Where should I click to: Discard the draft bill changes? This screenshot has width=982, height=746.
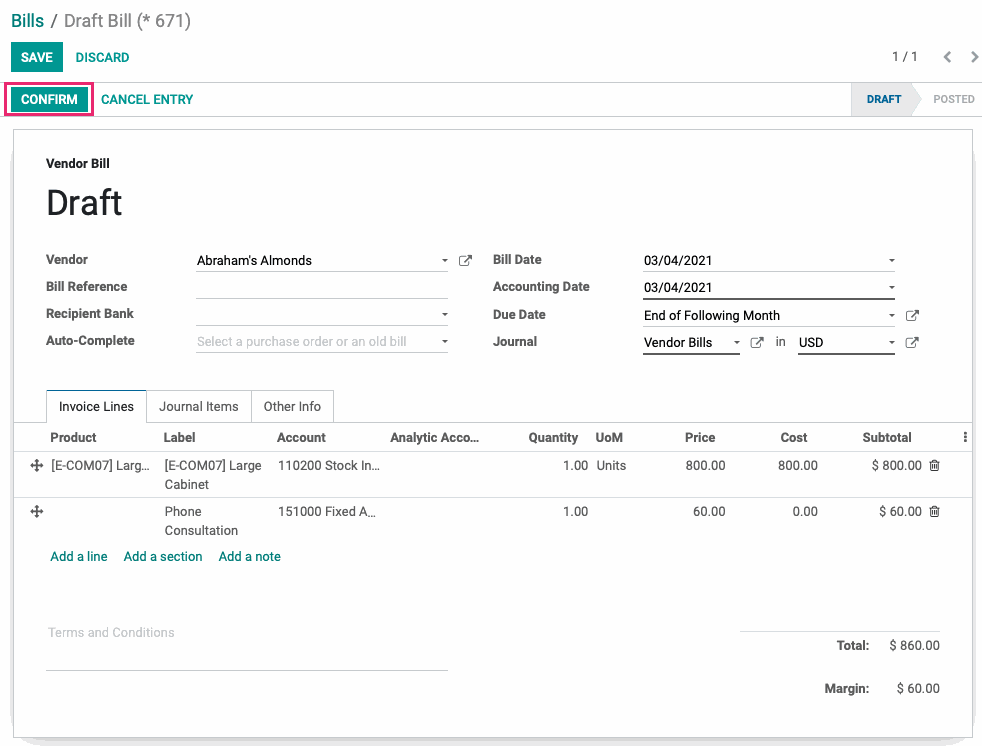pos(102,57)
